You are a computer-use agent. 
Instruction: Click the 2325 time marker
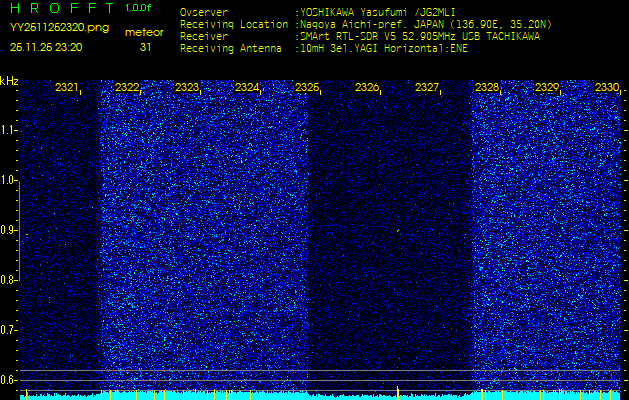point(307,87)
